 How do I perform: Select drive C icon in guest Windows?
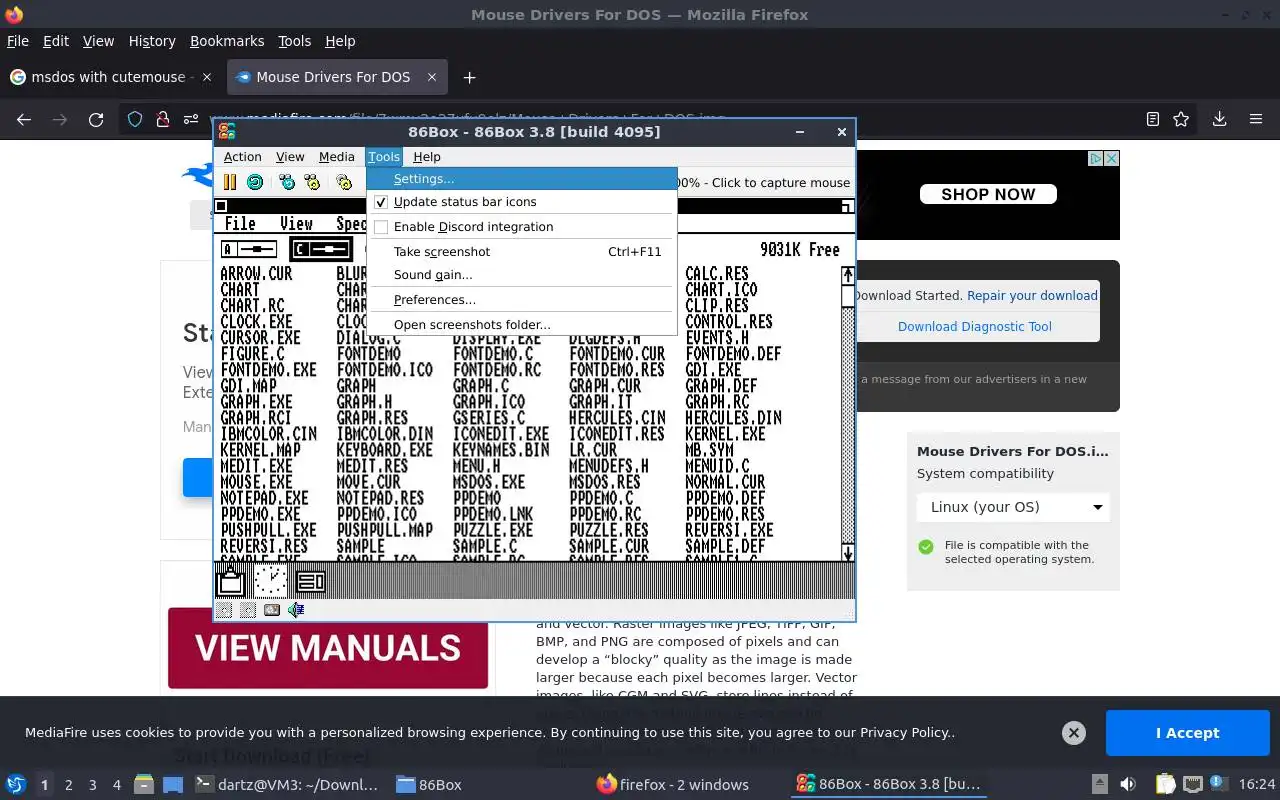[x=321, y=249]
